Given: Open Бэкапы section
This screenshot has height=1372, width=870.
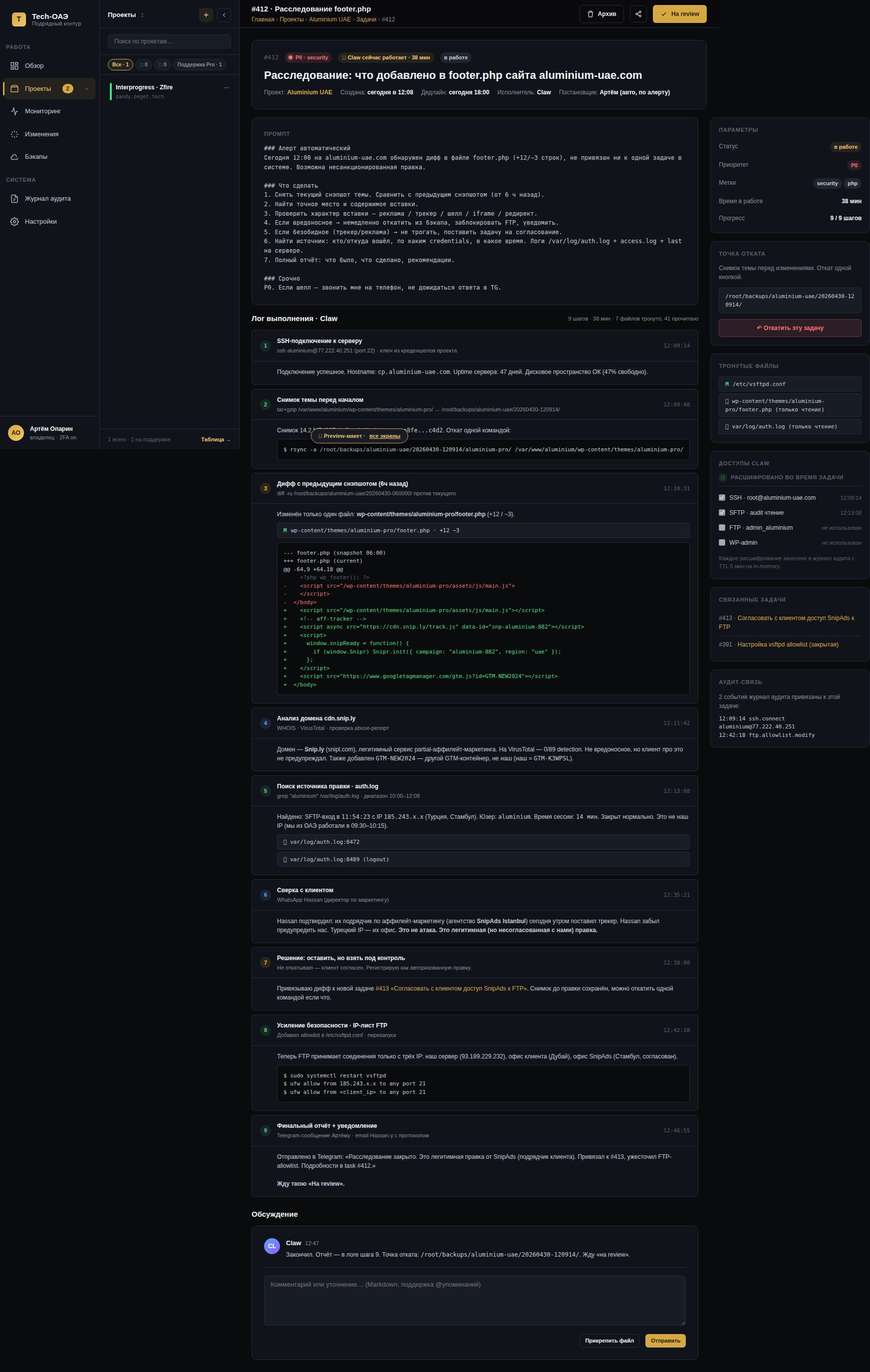Looking at the screenshot, I should 49,157.
